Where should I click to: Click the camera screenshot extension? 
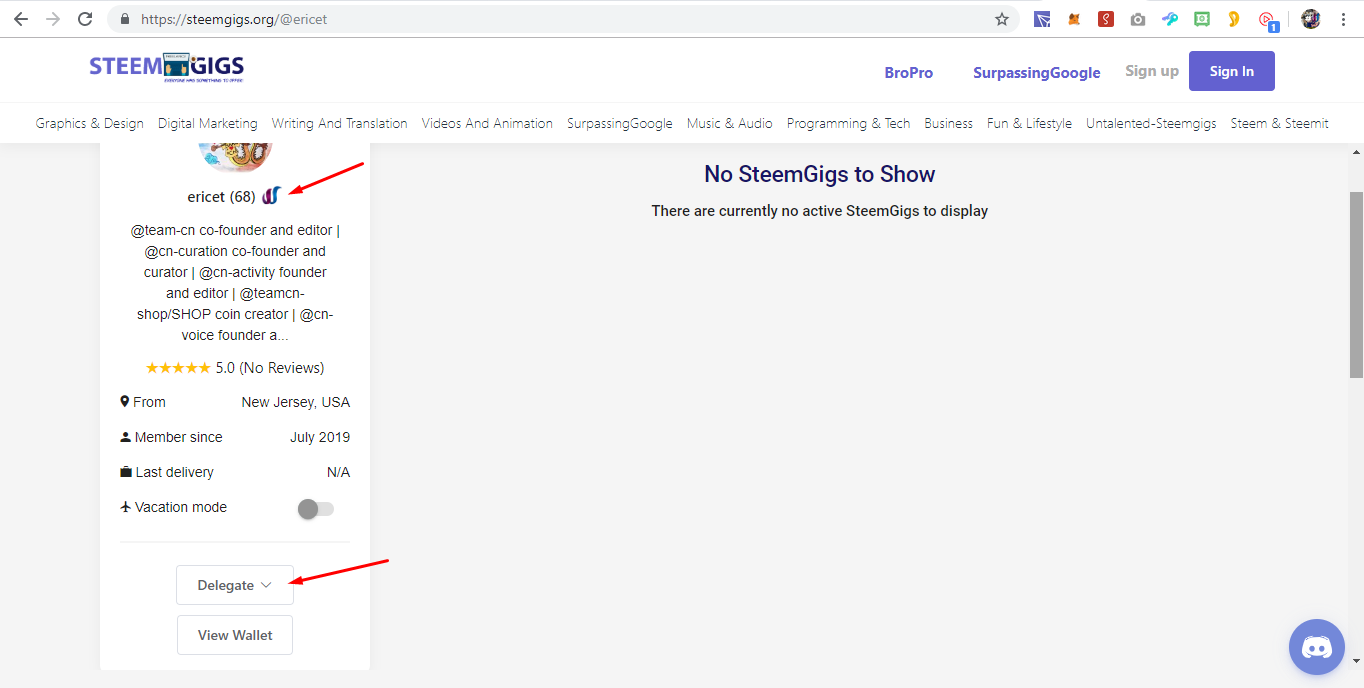coord(1138,19)
